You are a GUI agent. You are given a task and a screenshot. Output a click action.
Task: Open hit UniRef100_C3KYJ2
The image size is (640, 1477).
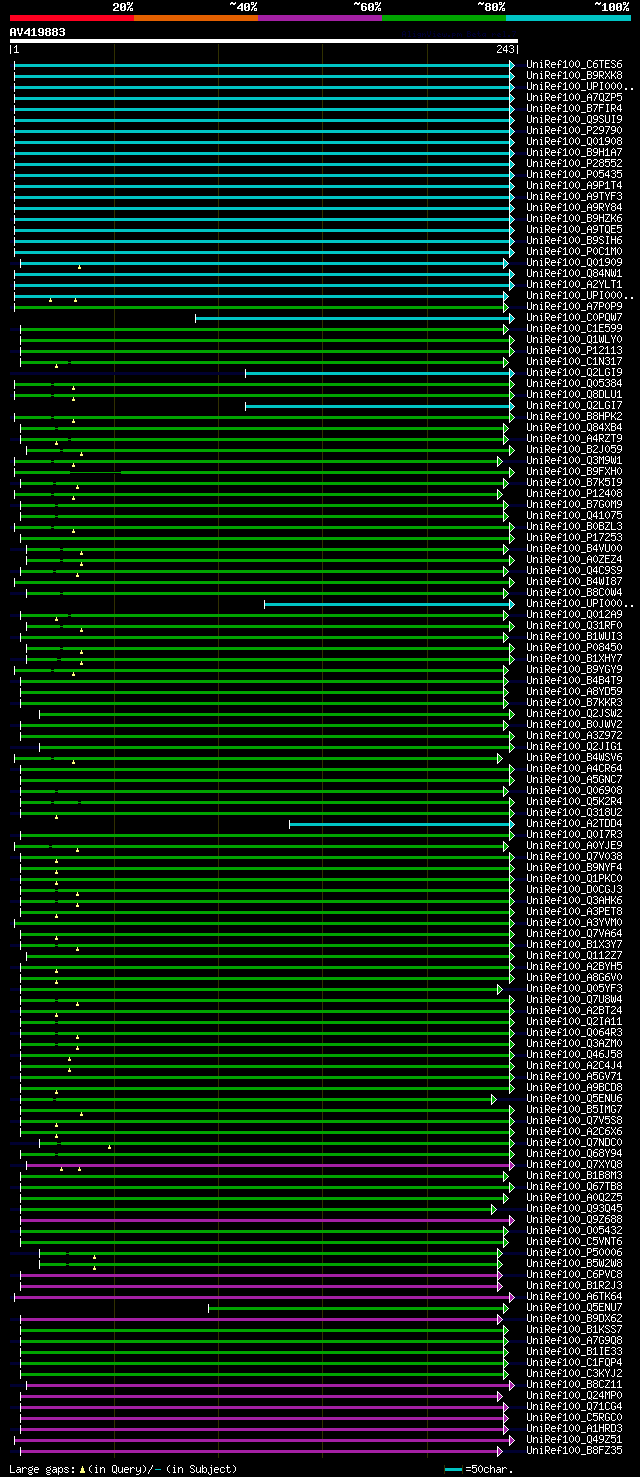coord(574,1373)
